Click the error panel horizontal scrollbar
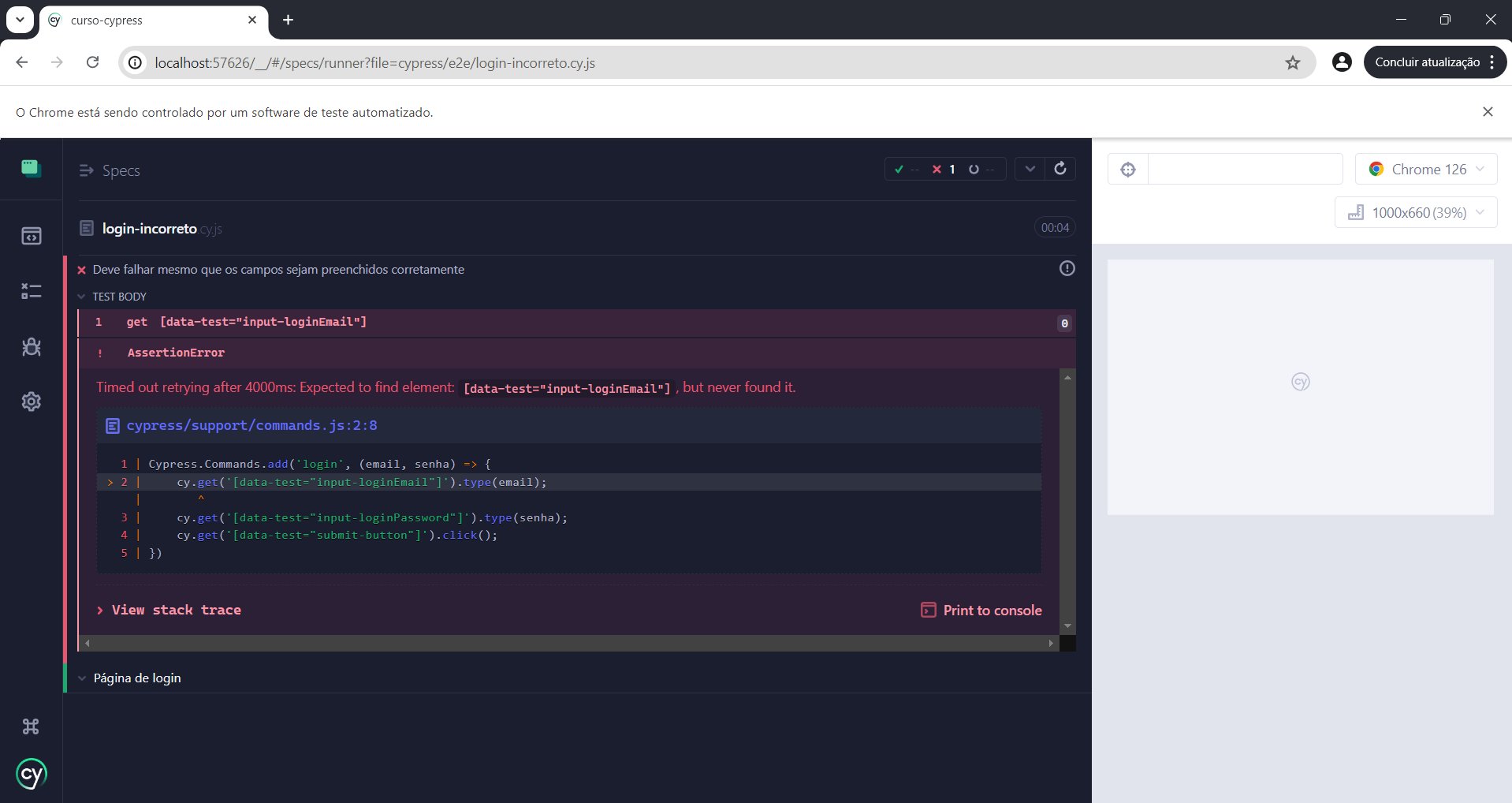Viewport: 1512px width, 803px height. 568,644
